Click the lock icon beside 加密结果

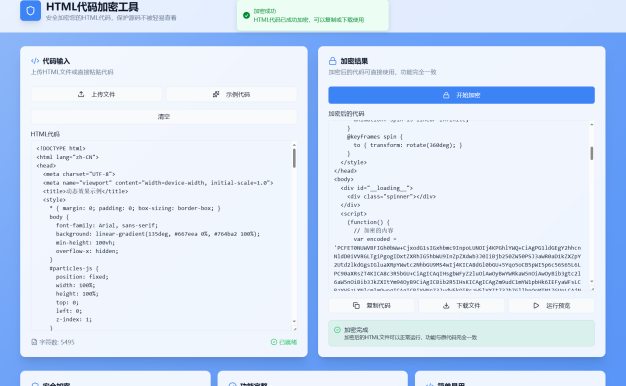tap(333, 61)
